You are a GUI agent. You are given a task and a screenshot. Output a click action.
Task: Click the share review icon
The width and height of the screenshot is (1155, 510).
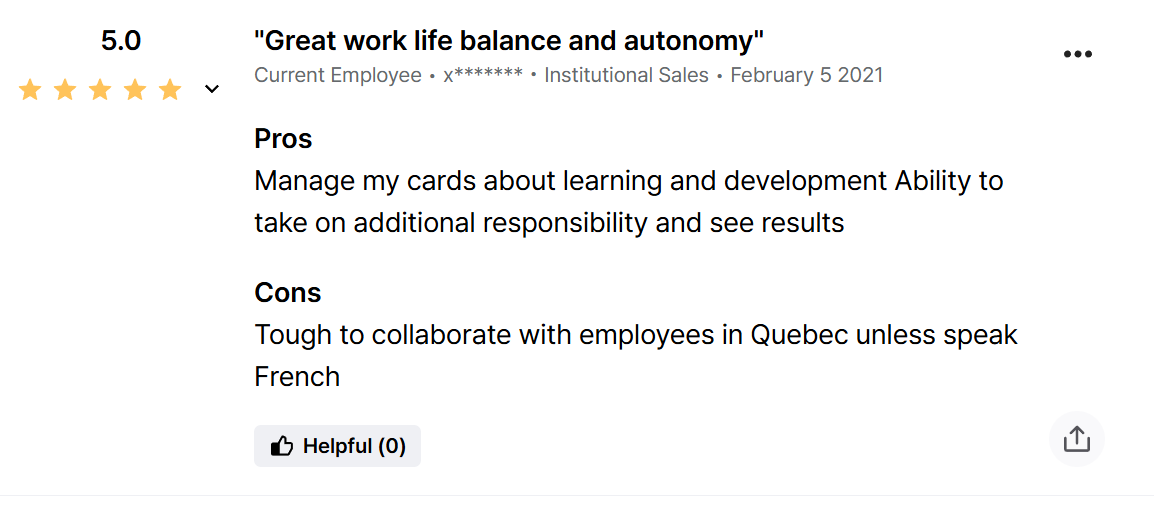click(x=1076, y=439)
